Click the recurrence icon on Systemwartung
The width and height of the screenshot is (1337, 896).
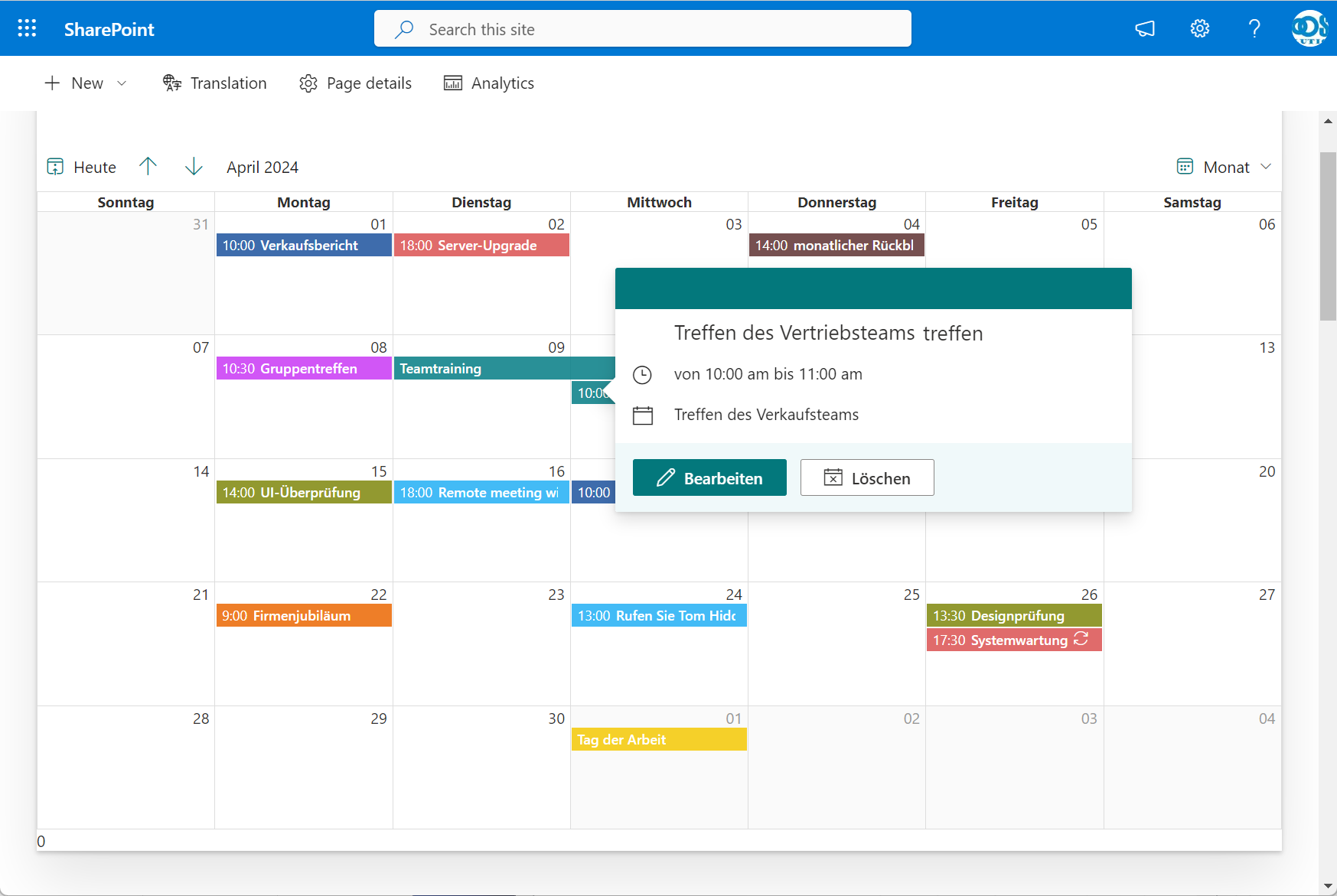(1081, 639)
